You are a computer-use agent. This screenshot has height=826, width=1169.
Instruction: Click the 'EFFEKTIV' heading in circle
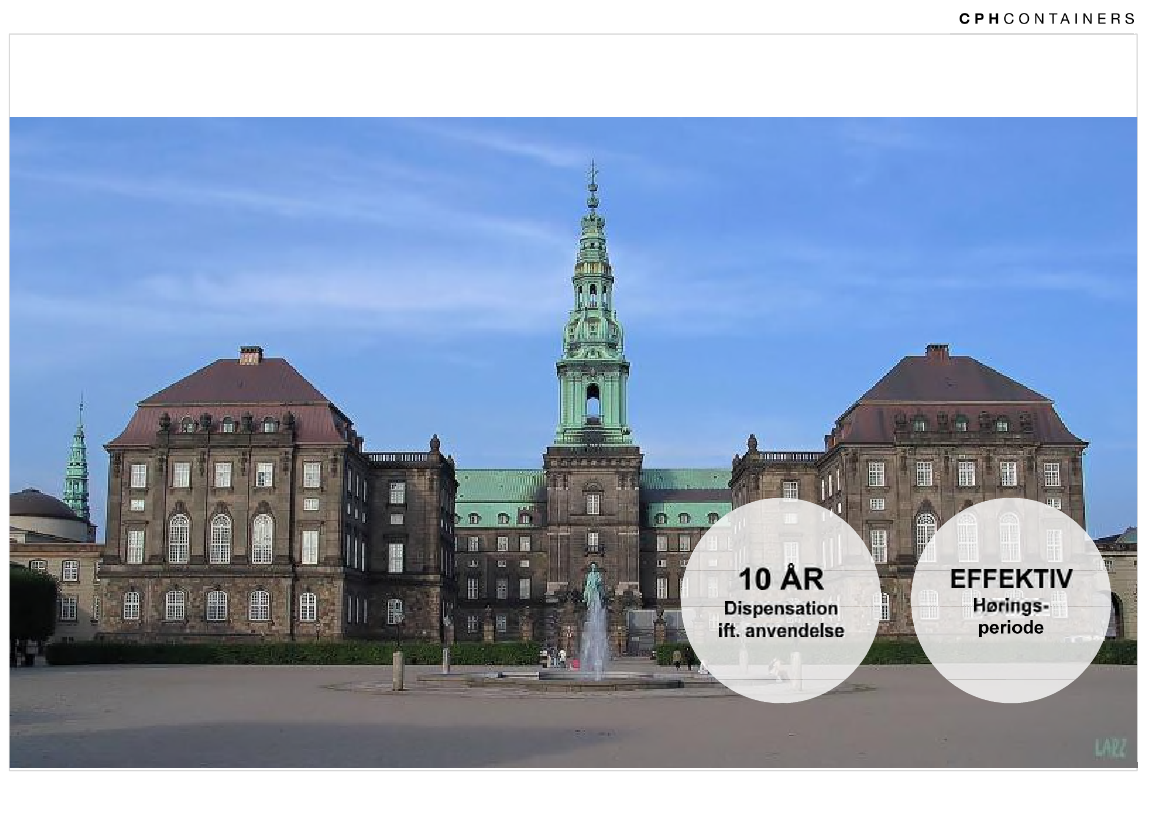point(1010,578)
